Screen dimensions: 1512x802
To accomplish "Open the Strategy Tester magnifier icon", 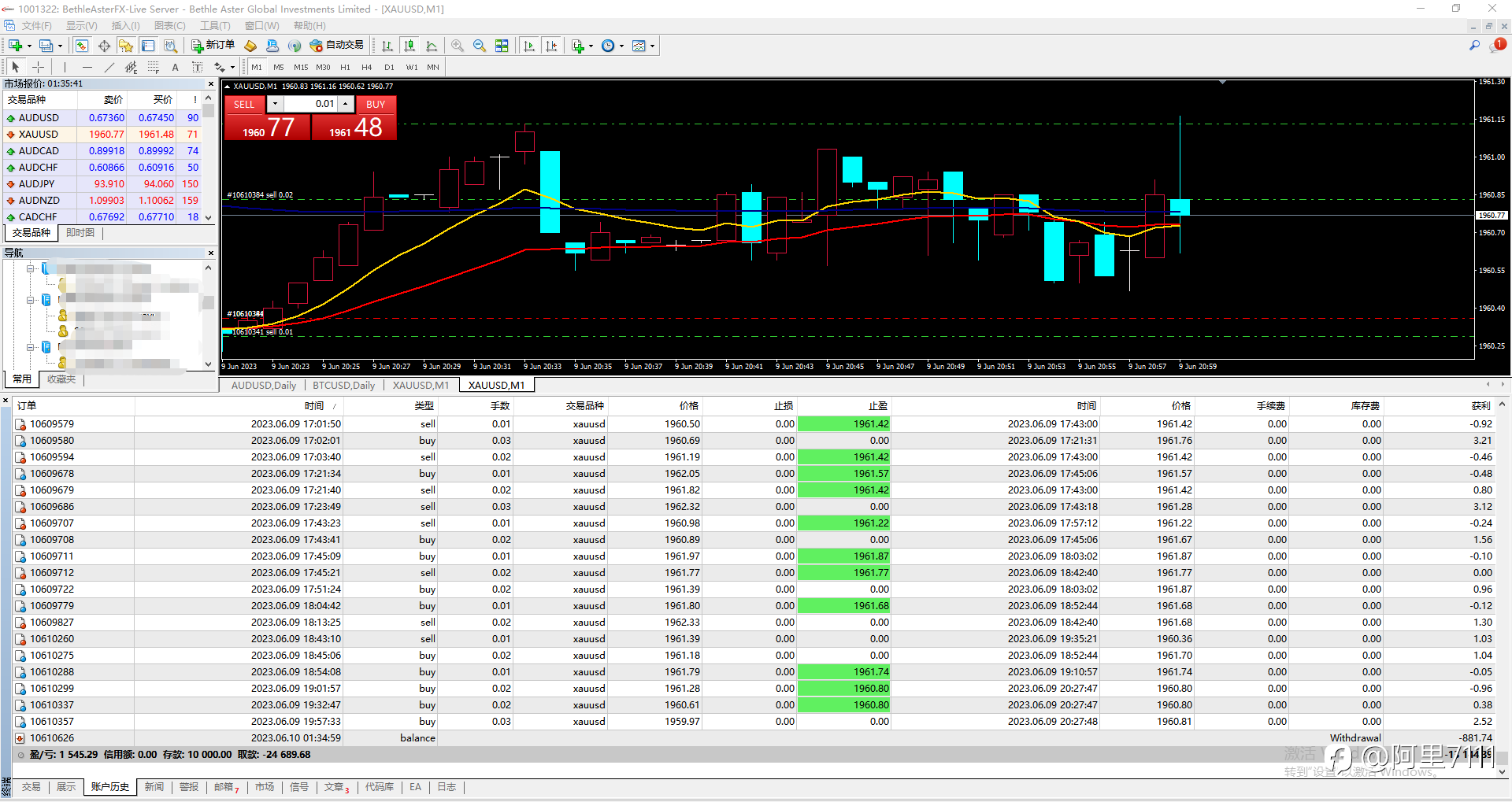I will (x=170, y=46).
